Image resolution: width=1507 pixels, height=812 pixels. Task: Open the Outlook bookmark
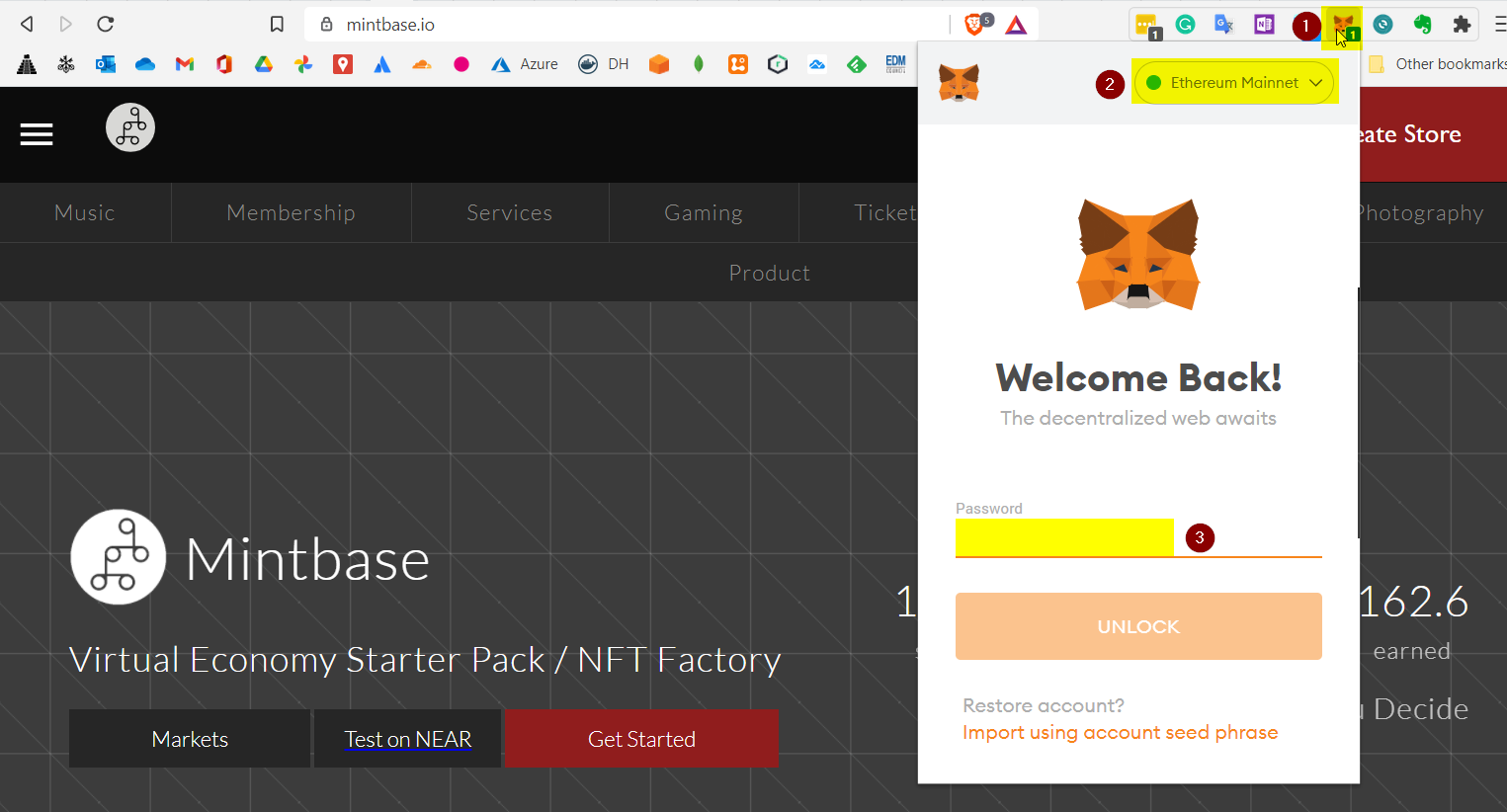point(106,64)
